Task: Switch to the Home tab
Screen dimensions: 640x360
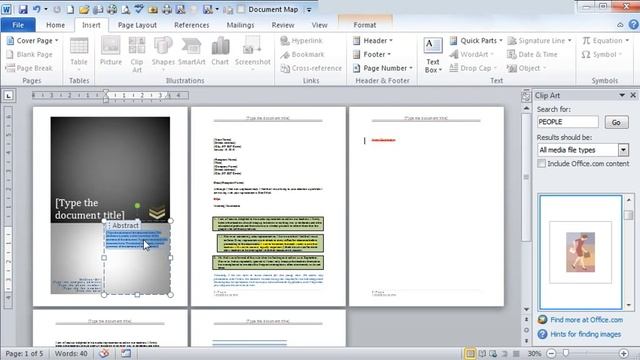Action: [56, 25]
